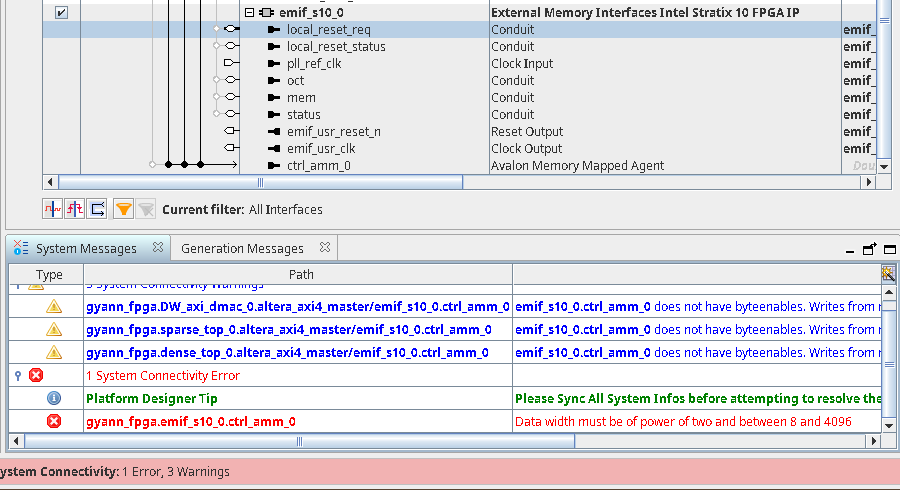Screen dimensions: 900x490
Task: Click the 'Reset Output' description cell
Action: coord(527,131)
